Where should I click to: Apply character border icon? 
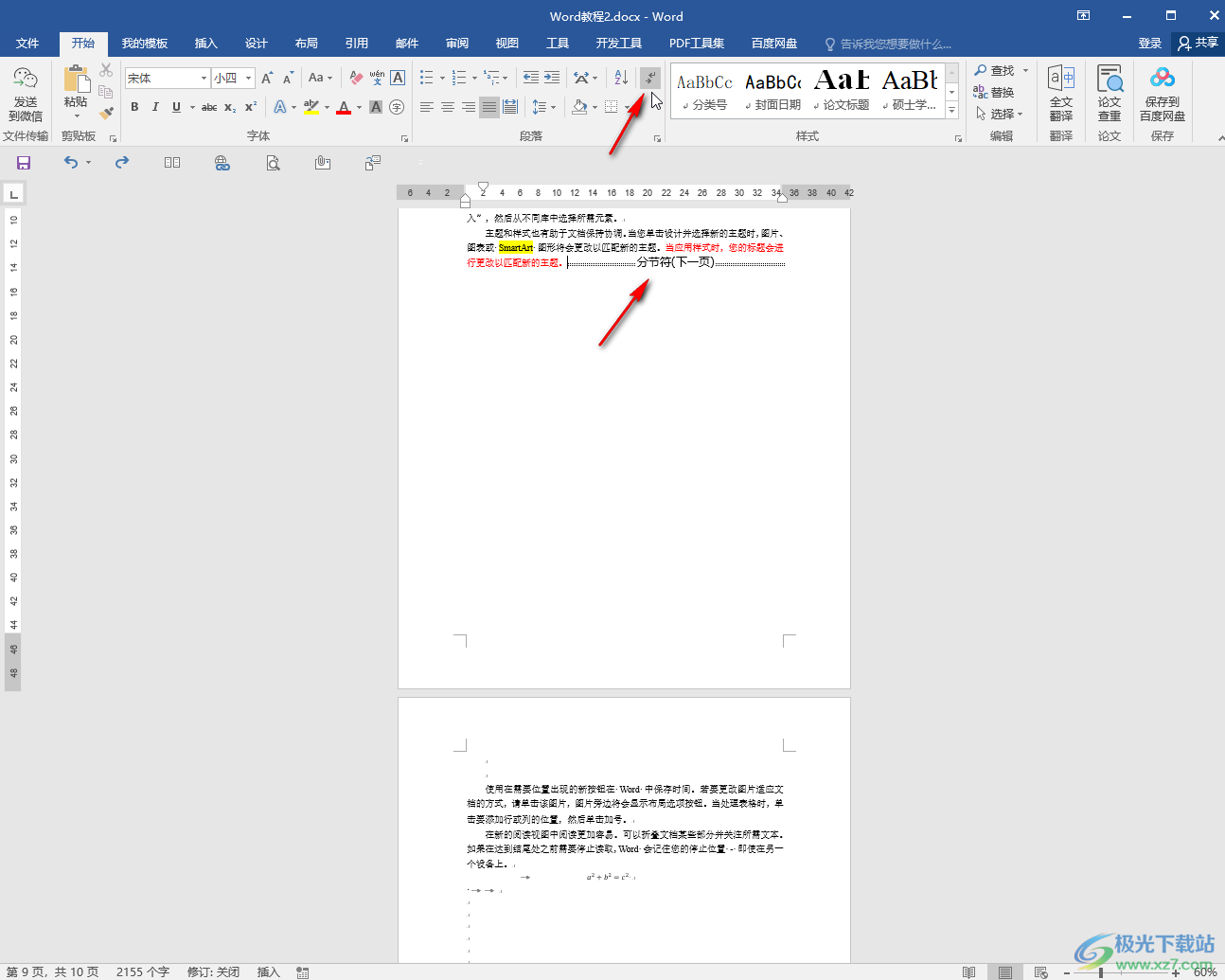[x=398, y=78]
